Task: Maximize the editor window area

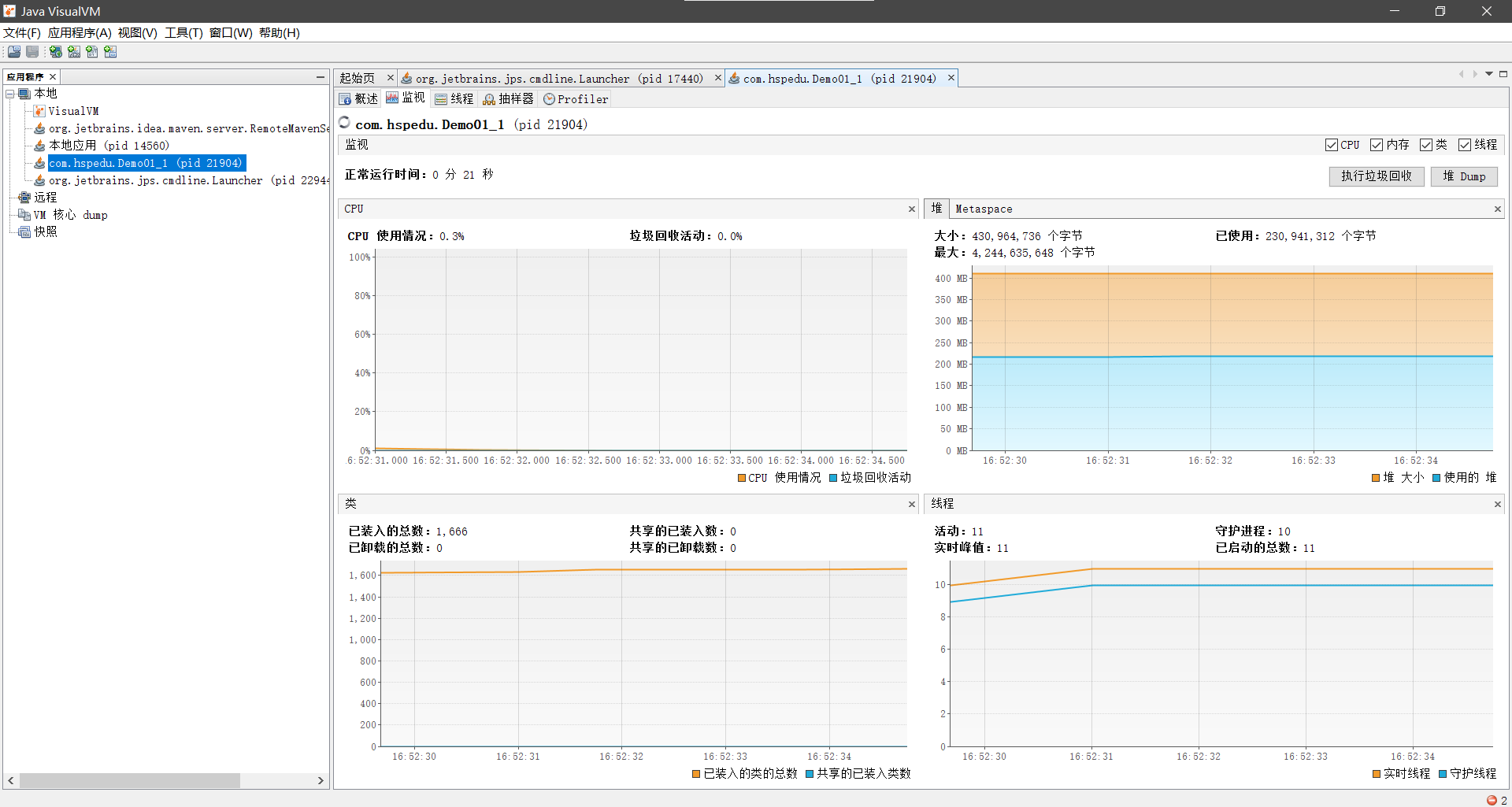Action: click(x=1503, y=74)
